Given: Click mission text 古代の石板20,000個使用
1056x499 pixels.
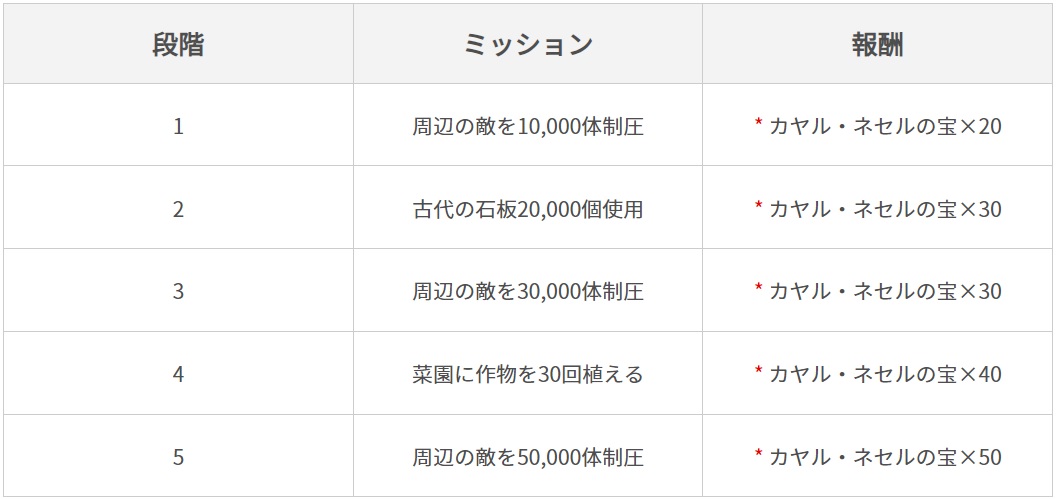Looking at the screenshot, I should [x=527, y=209].
